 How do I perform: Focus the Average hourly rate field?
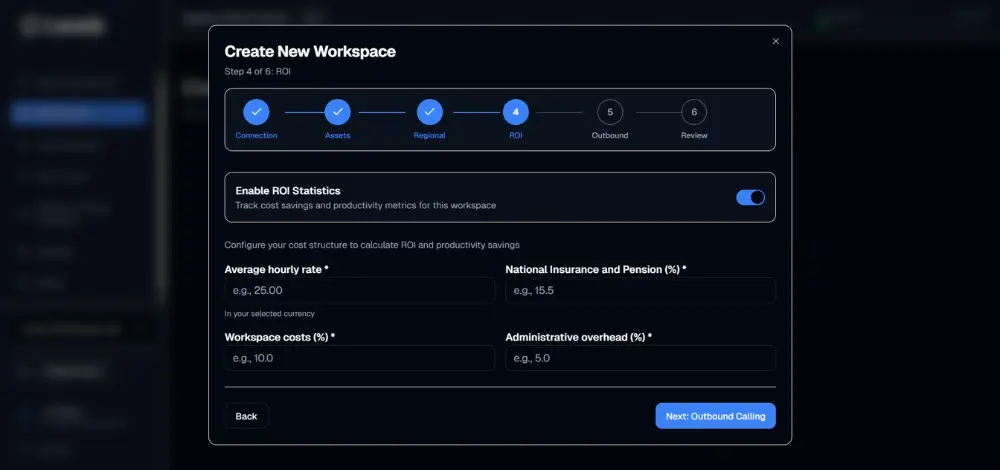360,290
